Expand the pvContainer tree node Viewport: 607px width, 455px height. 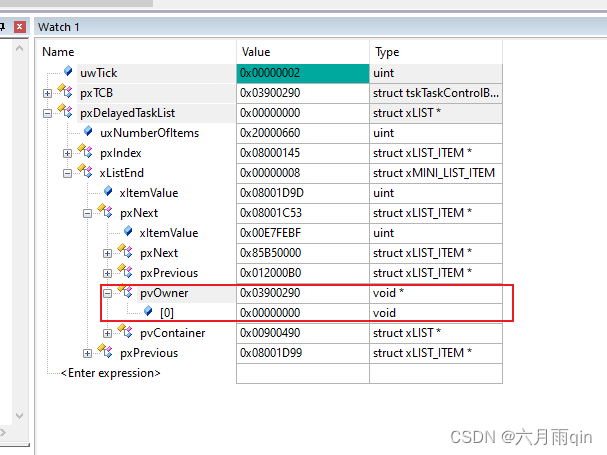108,333
